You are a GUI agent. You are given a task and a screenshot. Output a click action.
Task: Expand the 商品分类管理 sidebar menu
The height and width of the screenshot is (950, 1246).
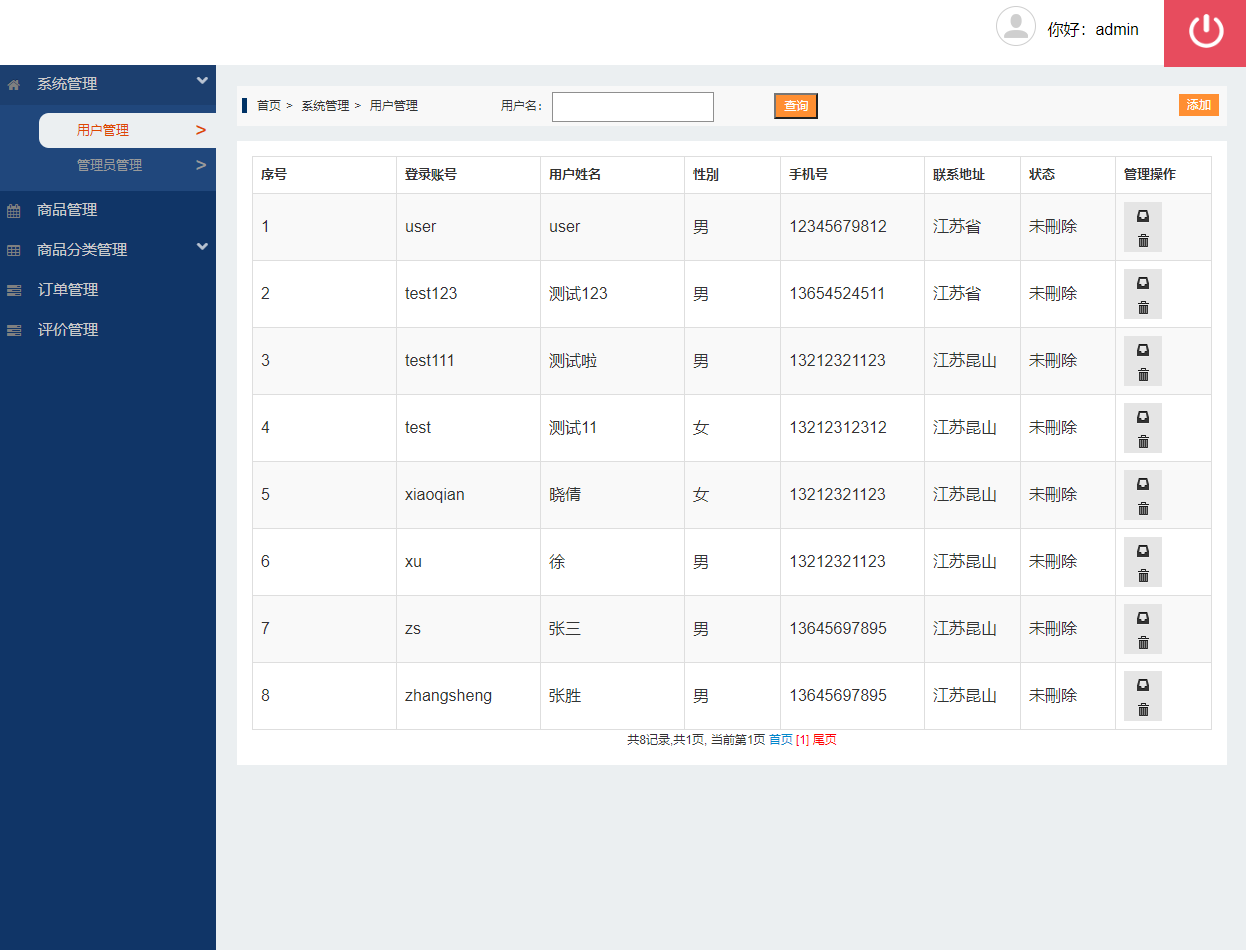[x=202, y=247]
